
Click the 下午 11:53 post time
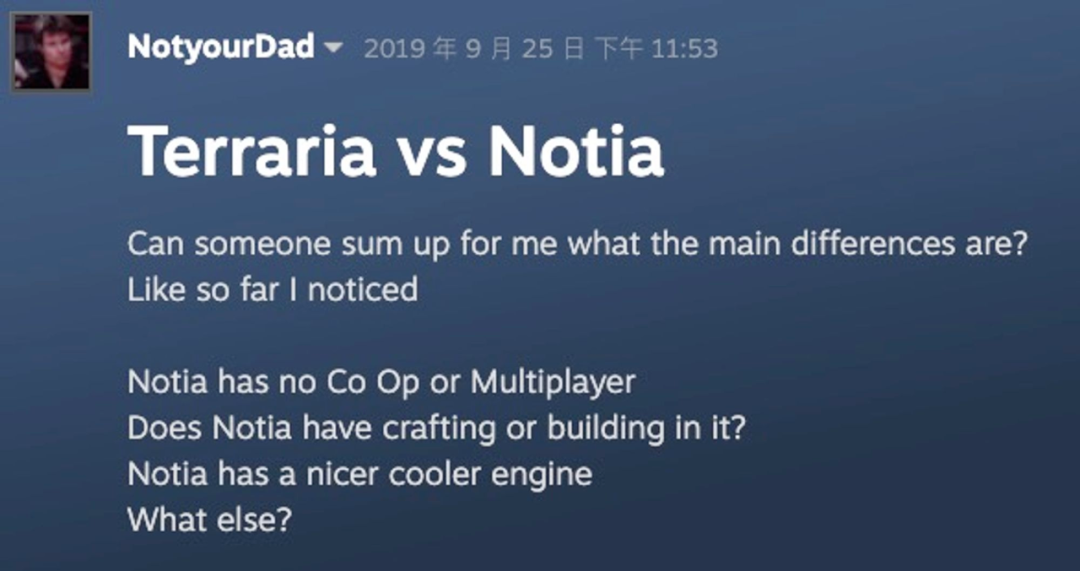[656, 49]
